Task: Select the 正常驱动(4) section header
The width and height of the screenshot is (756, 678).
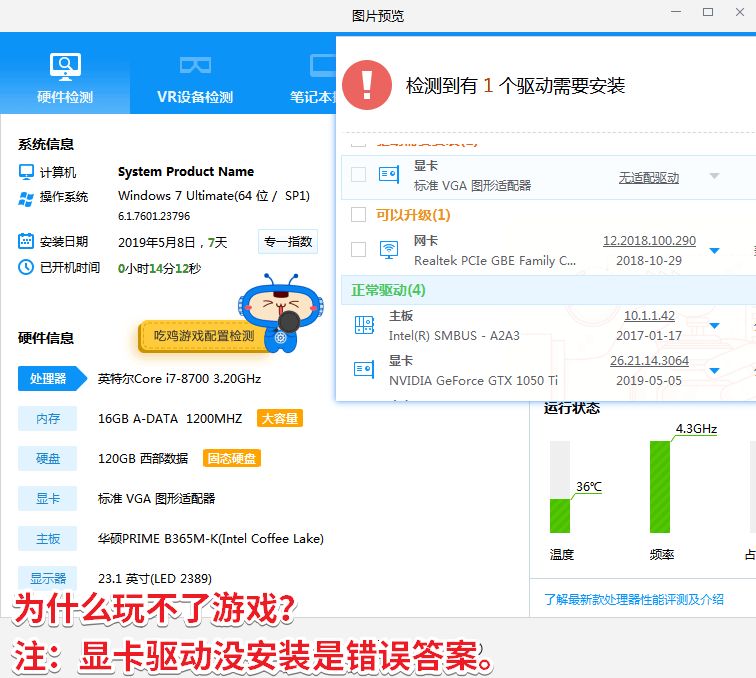Action: click(548, 290)
